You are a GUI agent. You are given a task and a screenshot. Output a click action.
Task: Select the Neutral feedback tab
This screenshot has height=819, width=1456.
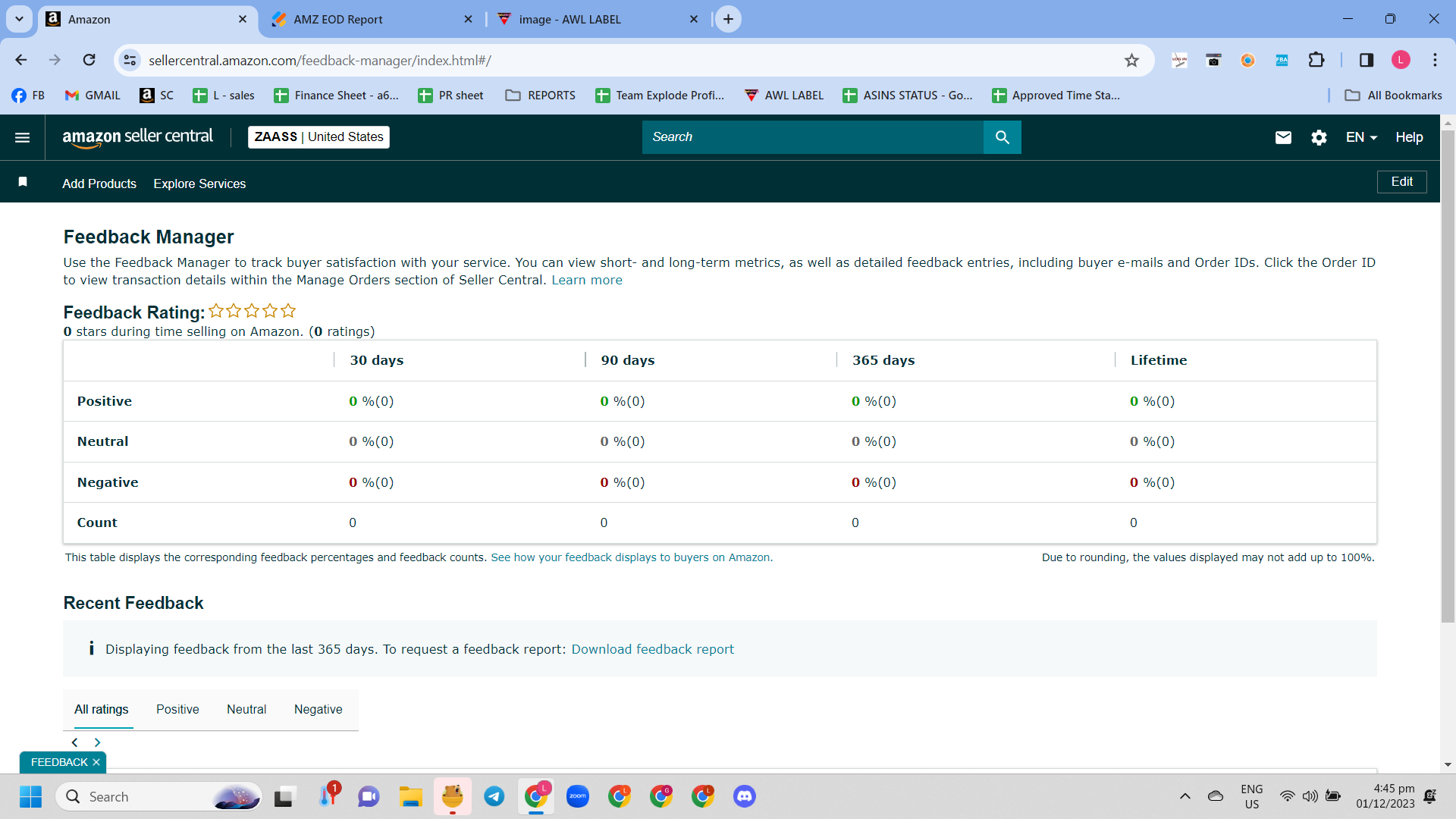pyautogui.click(x=246, y=709)
